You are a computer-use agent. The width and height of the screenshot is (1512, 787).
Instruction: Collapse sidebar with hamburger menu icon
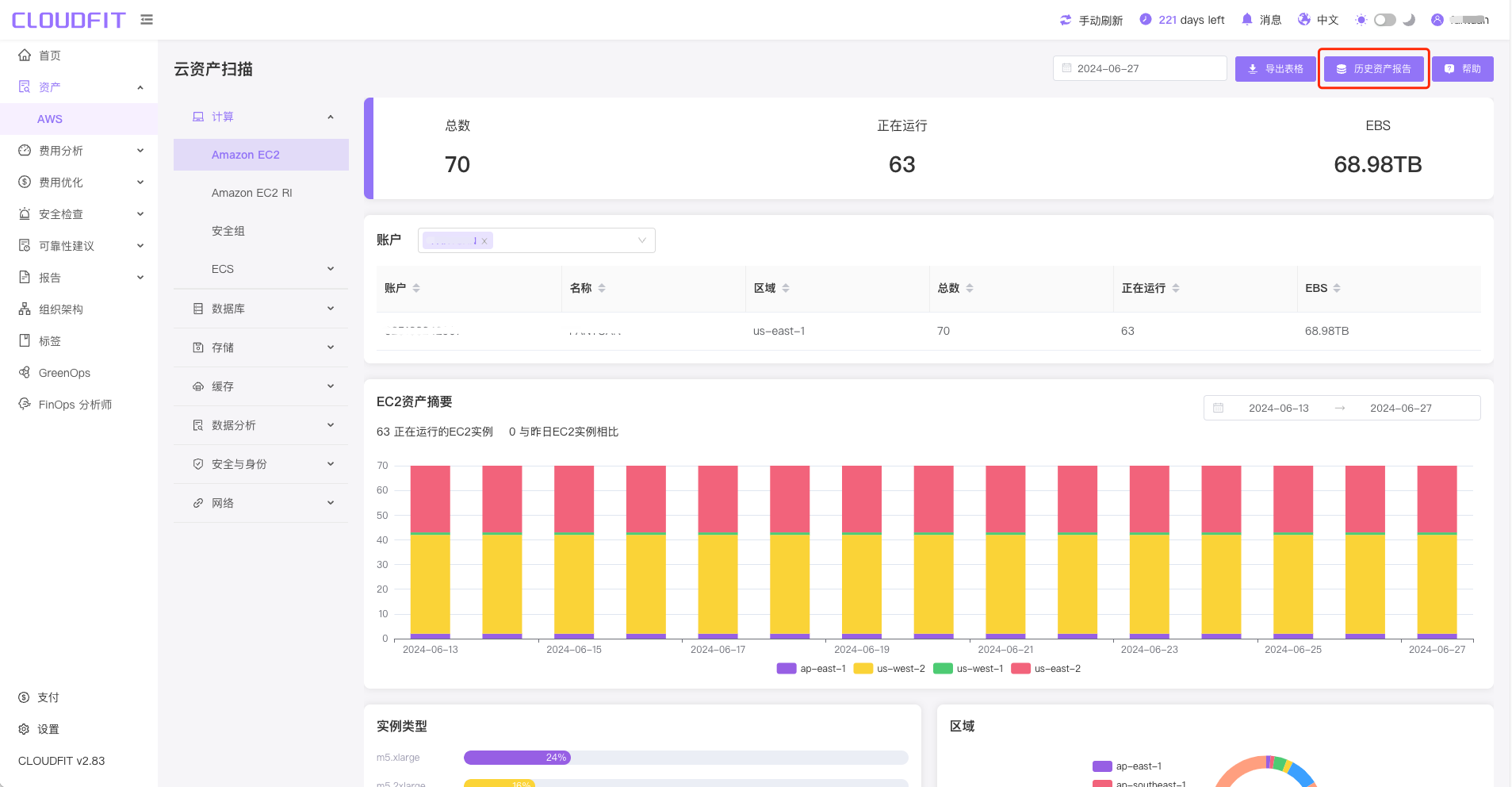(x=147, y=19)
